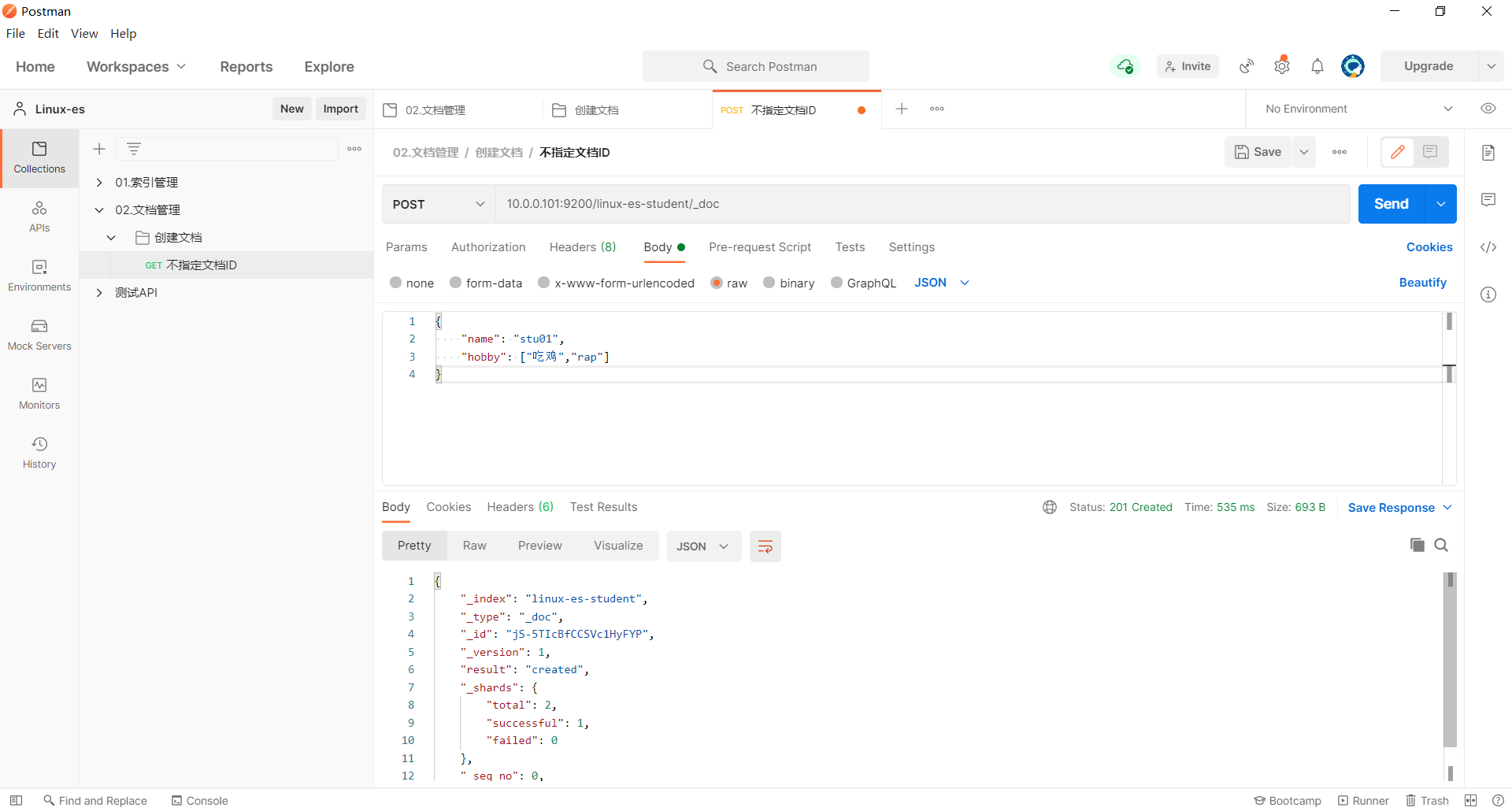Viewport: 1512px width, 811px height.
Task: Open the POST method dropdown
Action: (x=438, y=204)
